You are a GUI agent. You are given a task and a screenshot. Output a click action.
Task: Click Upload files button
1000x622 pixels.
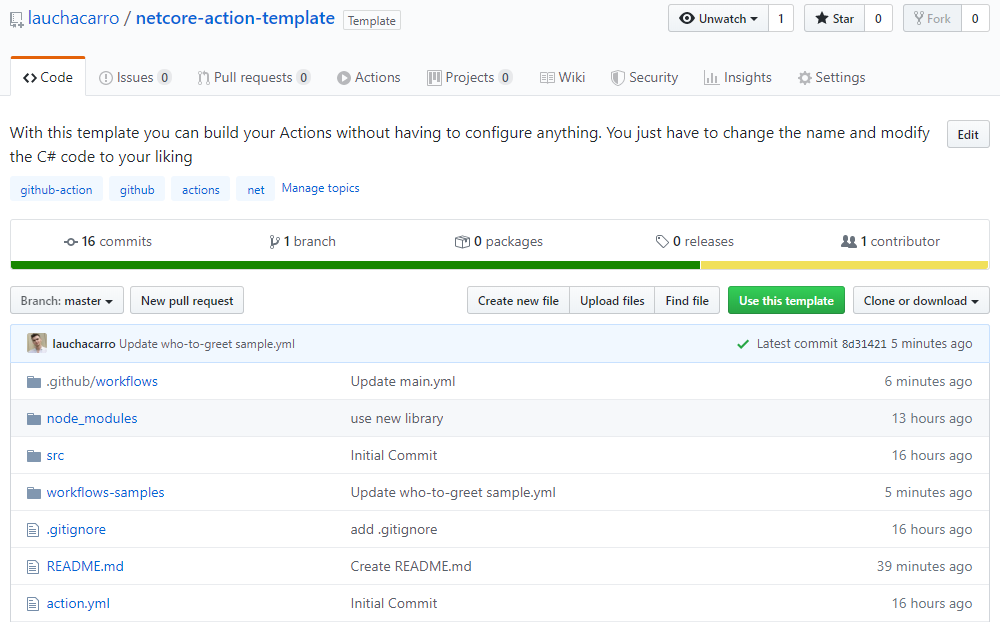(x=612, y=300)
